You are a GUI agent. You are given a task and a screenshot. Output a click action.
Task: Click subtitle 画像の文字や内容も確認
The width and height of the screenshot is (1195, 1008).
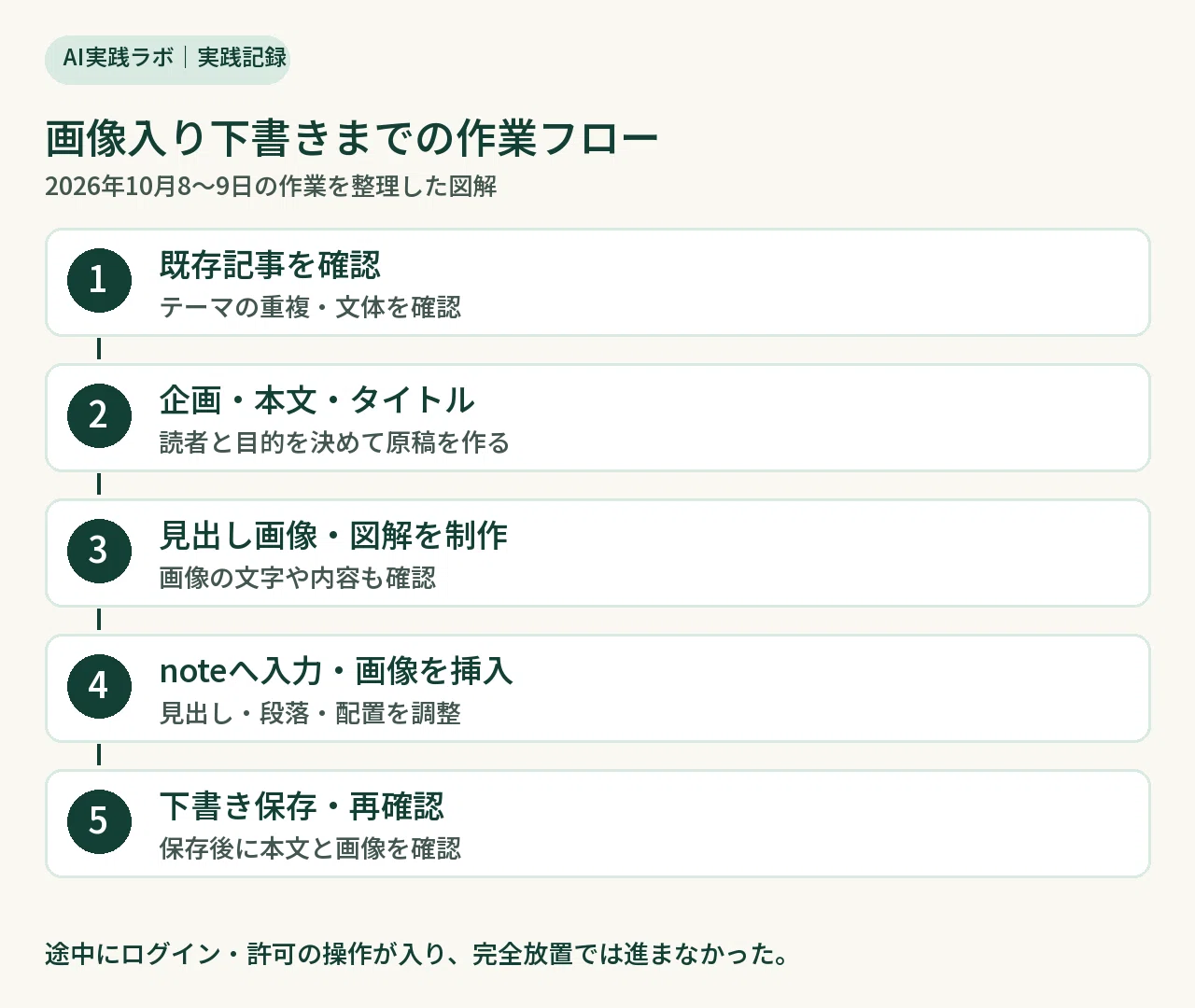click(298, 578)
